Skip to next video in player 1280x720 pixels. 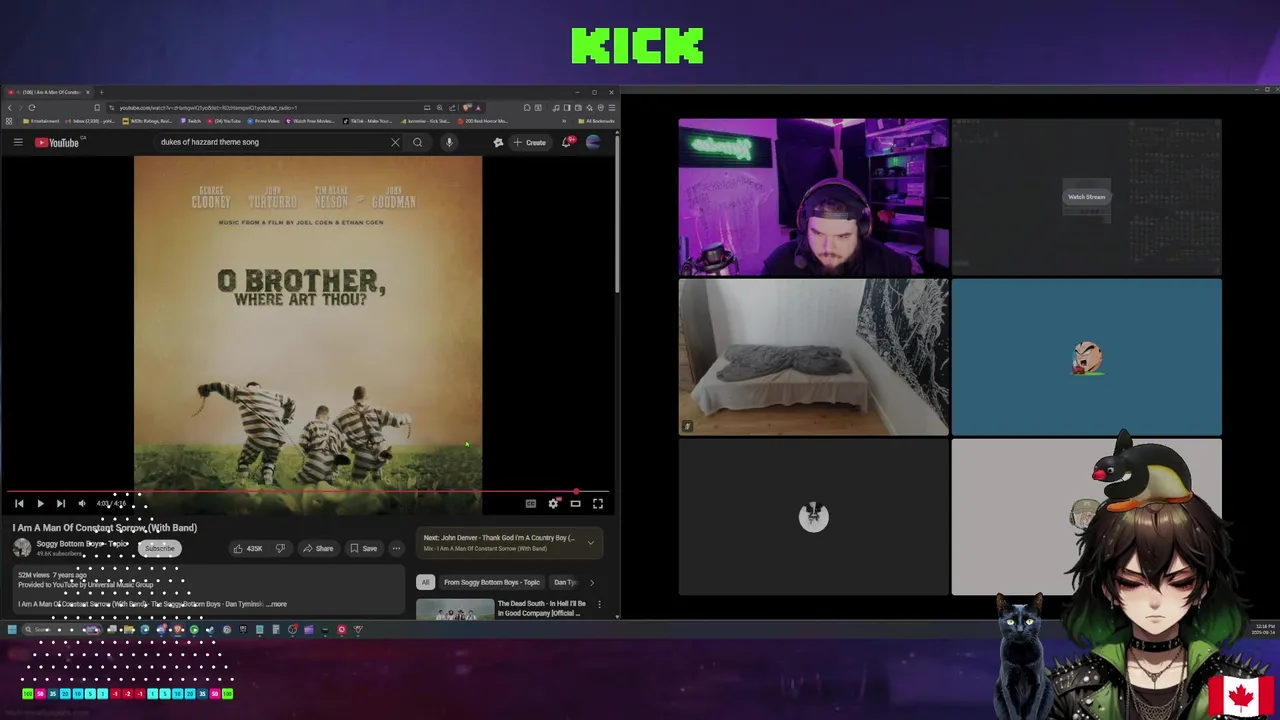coord(61,504)
